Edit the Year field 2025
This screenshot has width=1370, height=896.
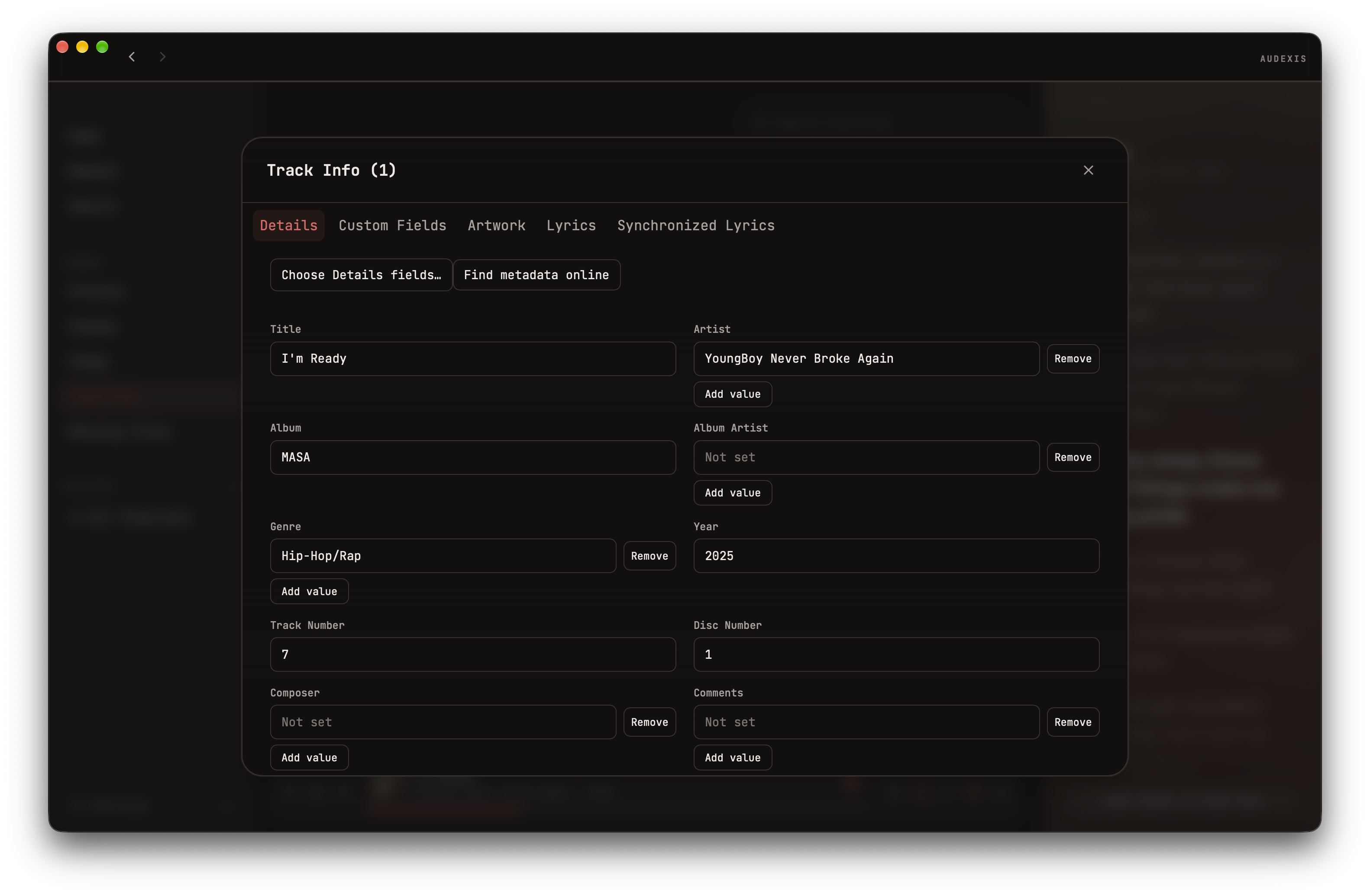click(896, 556)
